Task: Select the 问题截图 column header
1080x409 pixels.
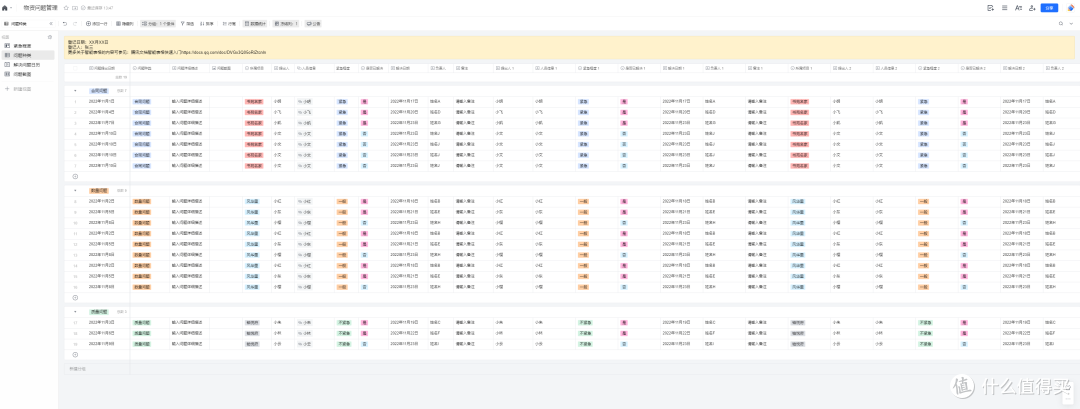Action: pos(227,68)
